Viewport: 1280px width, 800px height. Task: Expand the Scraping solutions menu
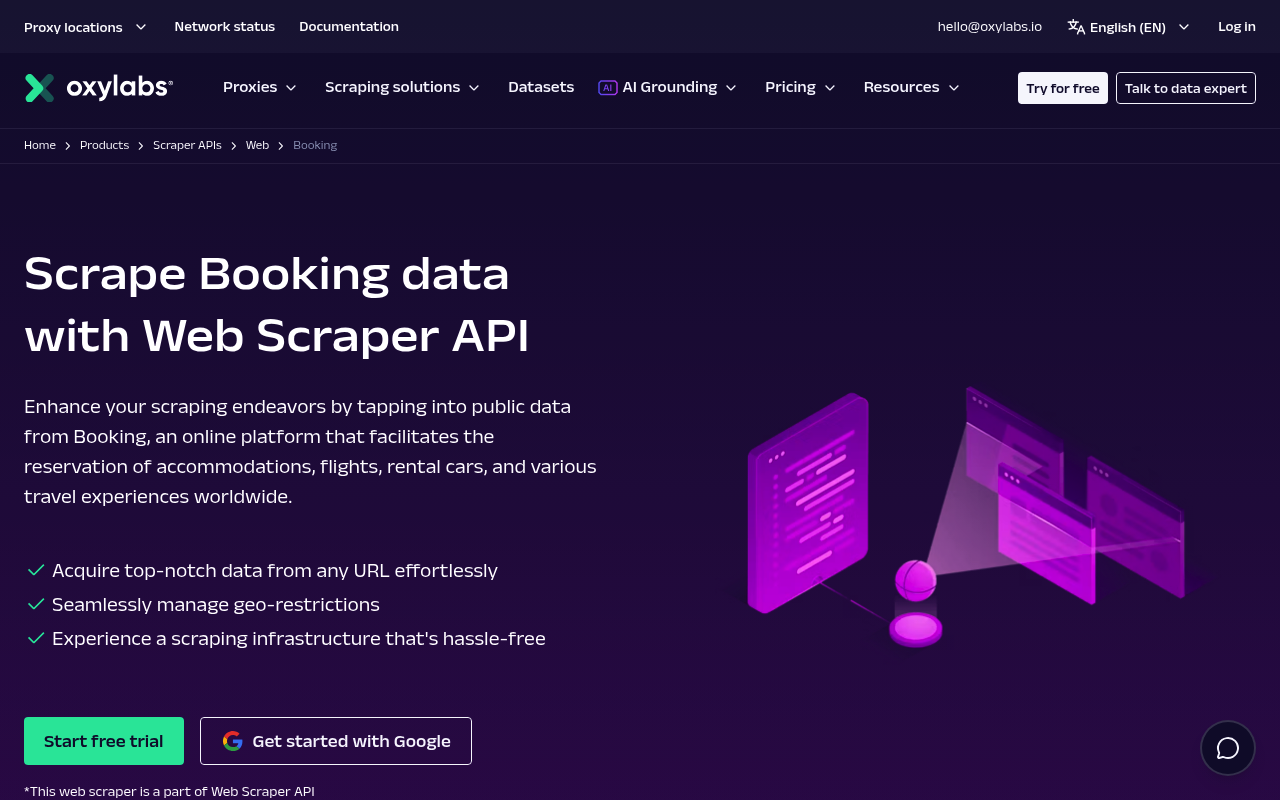pos(402,88)
